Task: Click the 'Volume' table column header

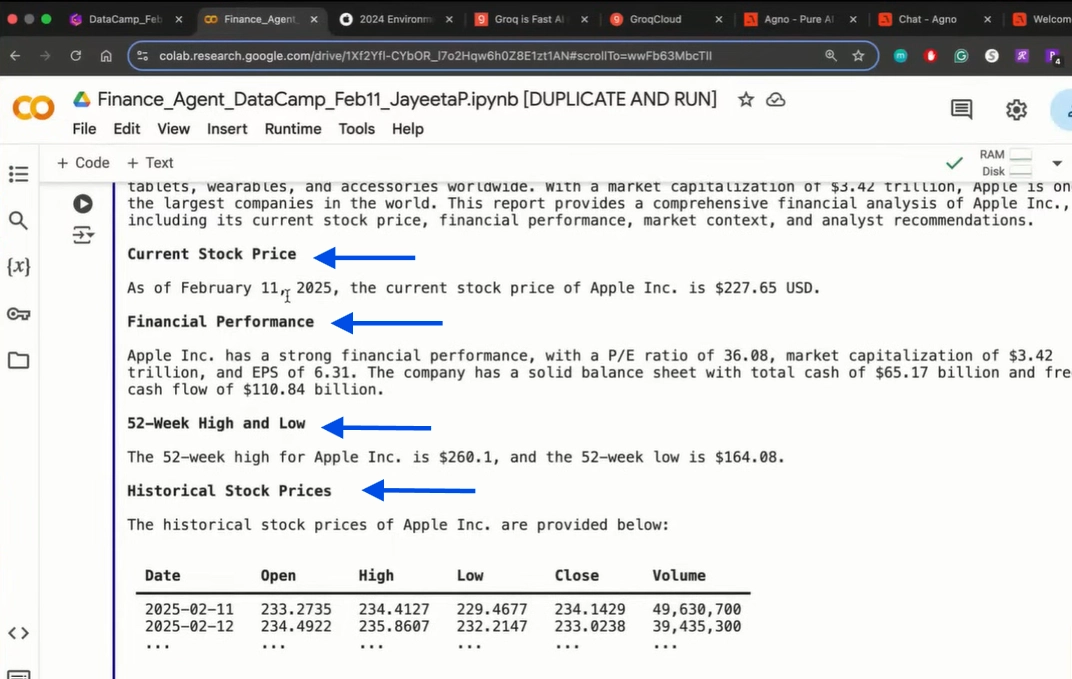Action: click(679, 576)
